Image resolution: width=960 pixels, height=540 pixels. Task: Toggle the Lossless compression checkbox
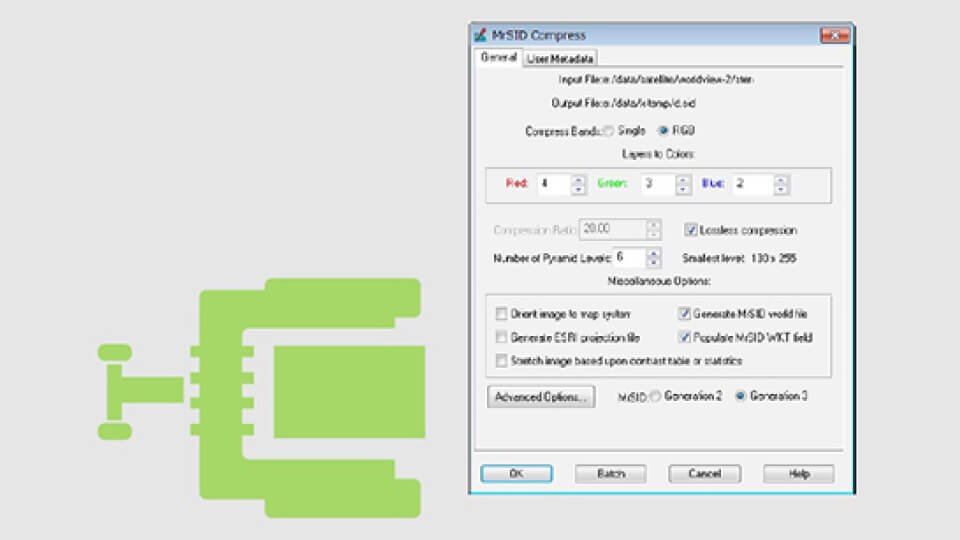click(690, 230)
